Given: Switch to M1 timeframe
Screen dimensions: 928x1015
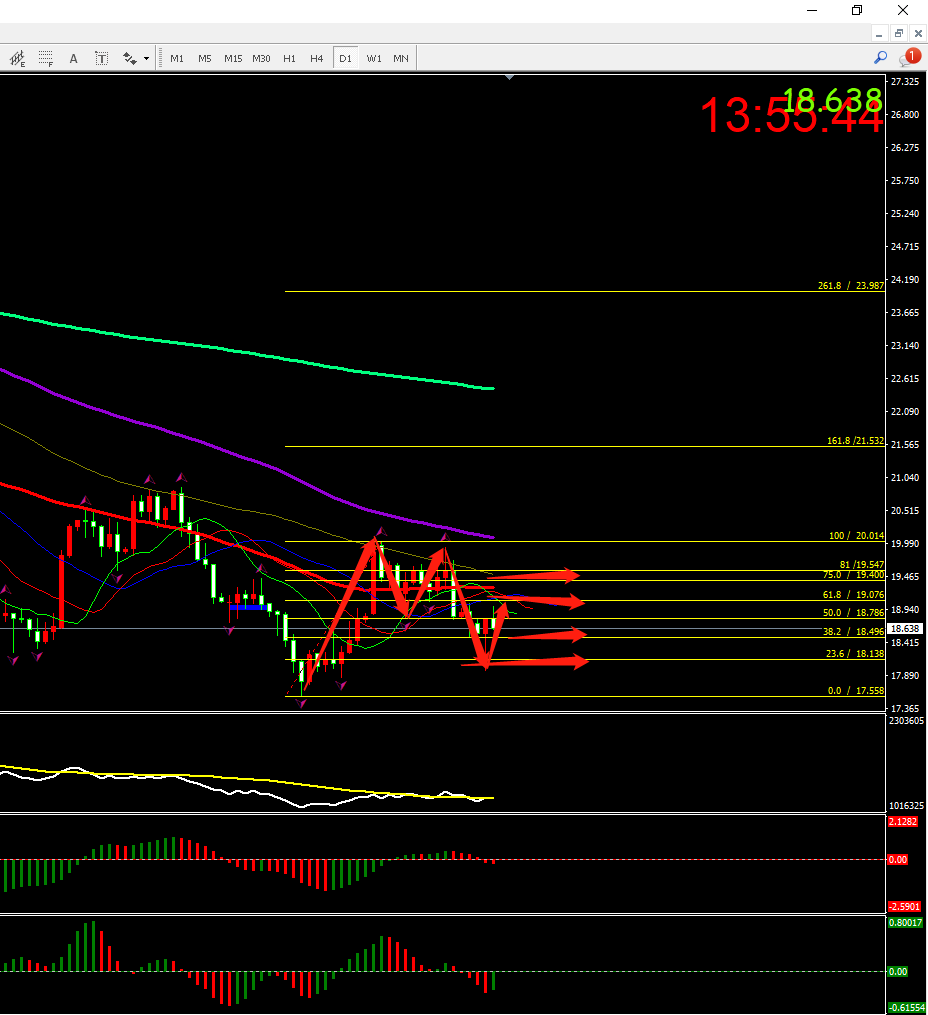Looking at the screenshot, I should (177, 58).
